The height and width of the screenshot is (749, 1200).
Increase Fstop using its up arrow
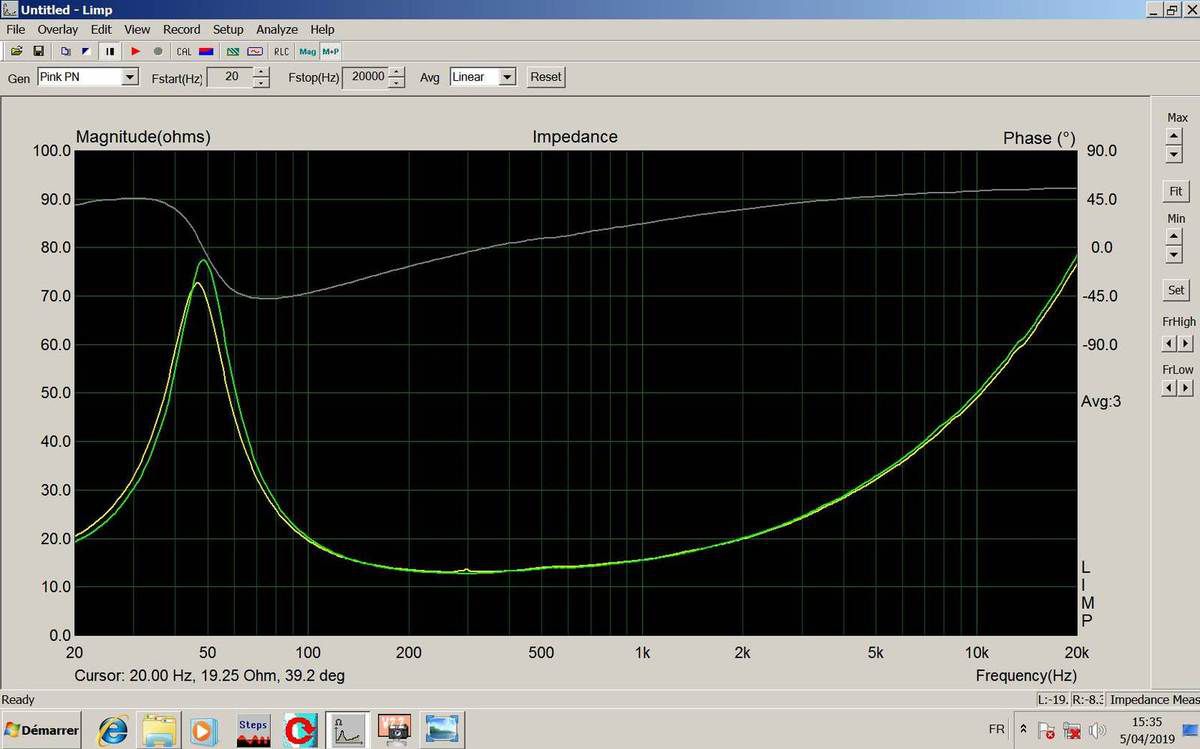click(x=397, y=72)
